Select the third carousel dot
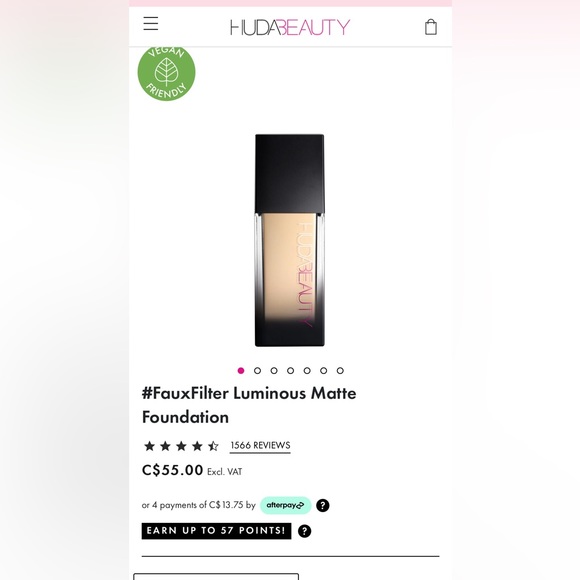 click(x=274, y=371)
